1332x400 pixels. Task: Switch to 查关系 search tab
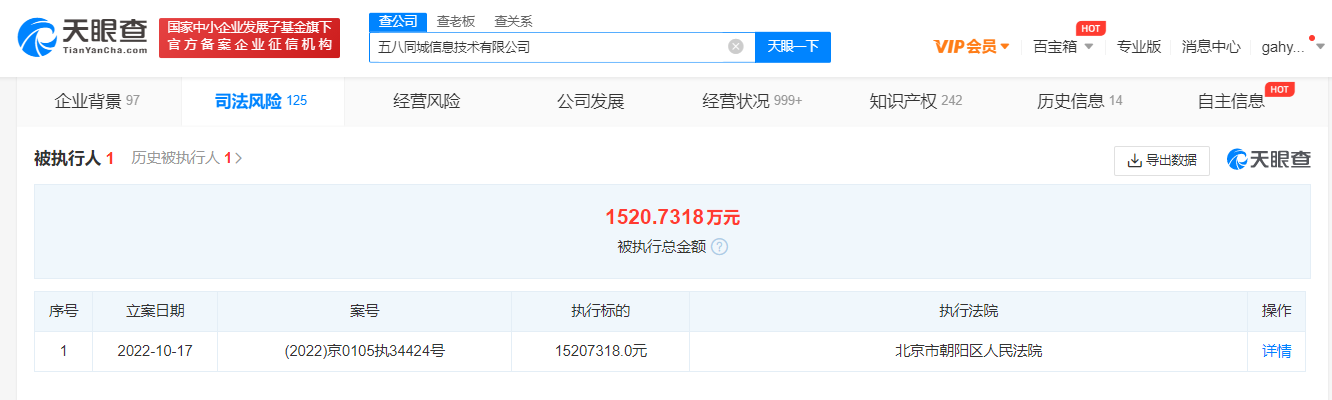513,21
